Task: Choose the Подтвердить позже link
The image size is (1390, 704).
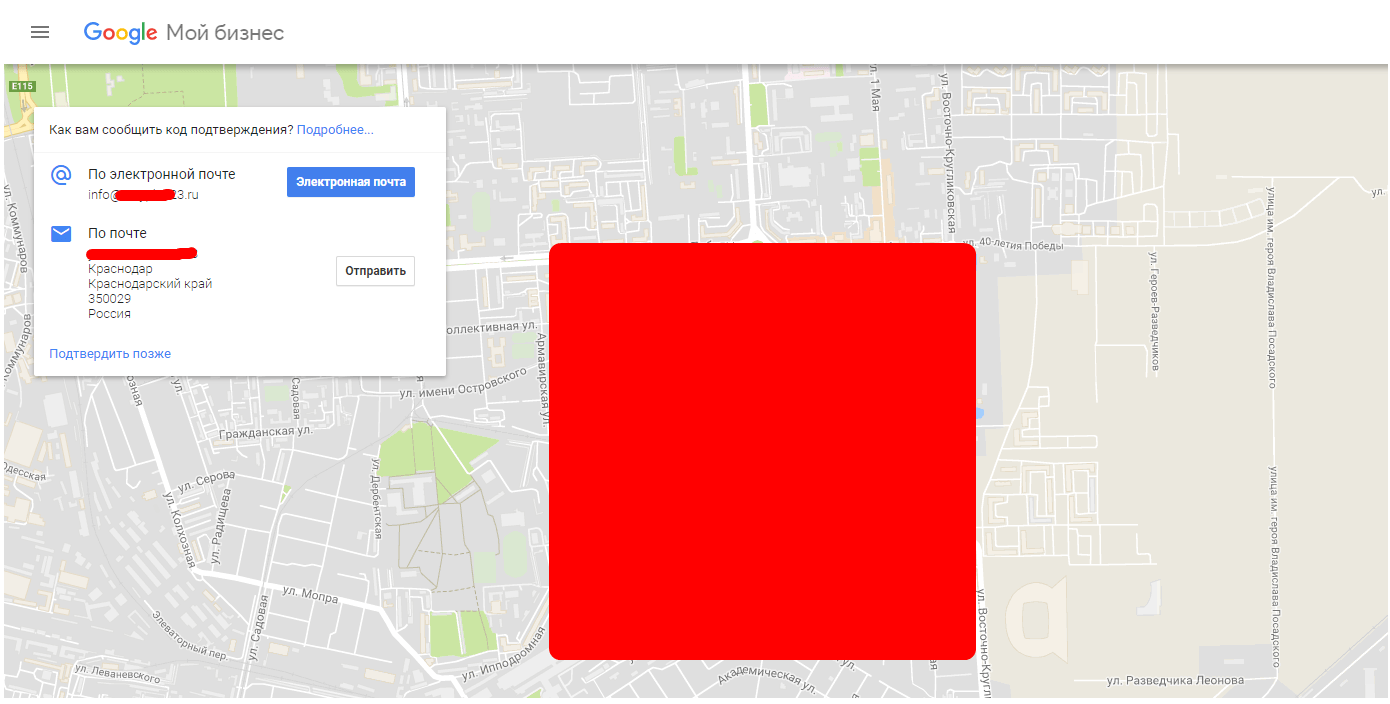Action: pos(110,354)
